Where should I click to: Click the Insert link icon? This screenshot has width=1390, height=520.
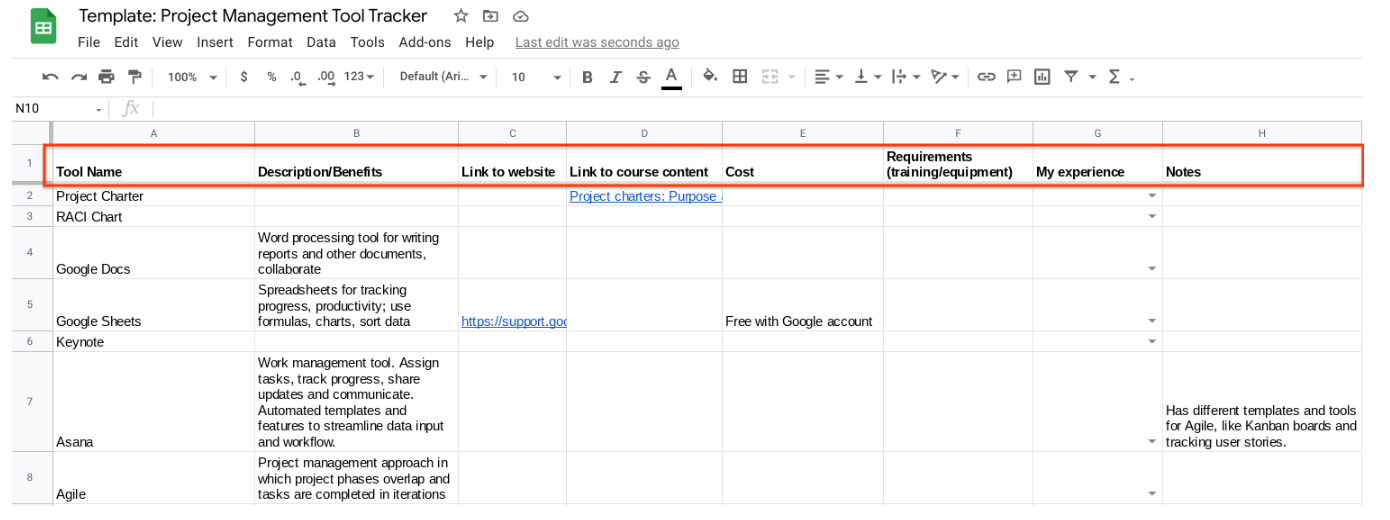point(986,77)
